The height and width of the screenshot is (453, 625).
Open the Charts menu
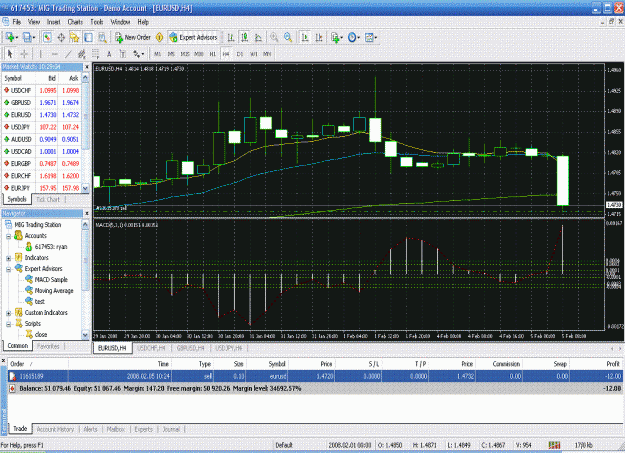click(75, 22)
